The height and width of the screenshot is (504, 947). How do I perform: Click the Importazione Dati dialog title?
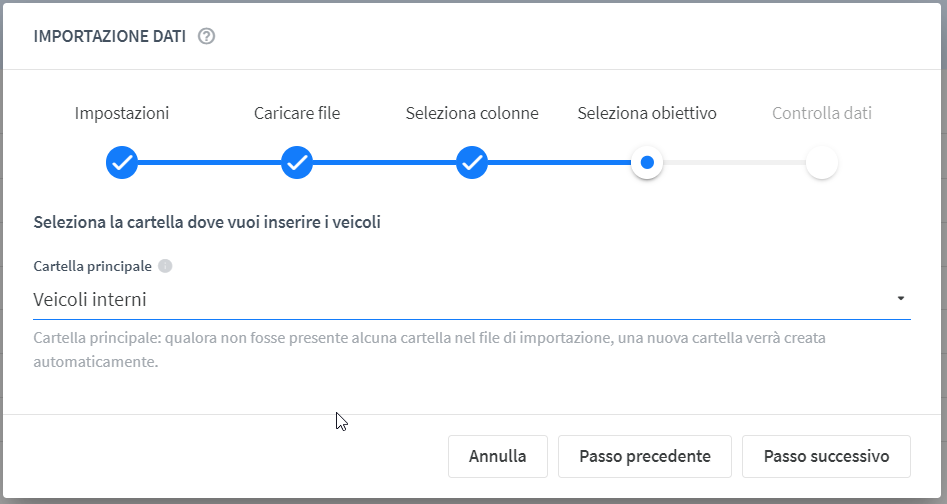tap(109, 36)
